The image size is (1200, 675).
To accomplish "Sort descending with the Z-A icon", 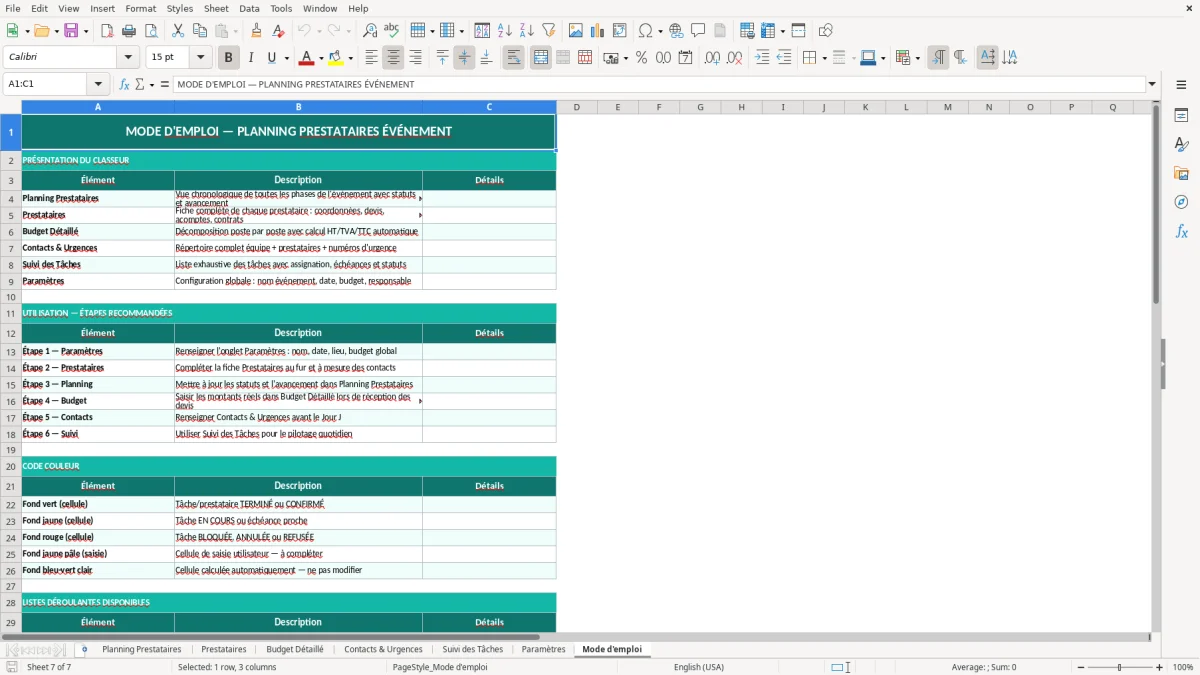I will click(526, 31).
